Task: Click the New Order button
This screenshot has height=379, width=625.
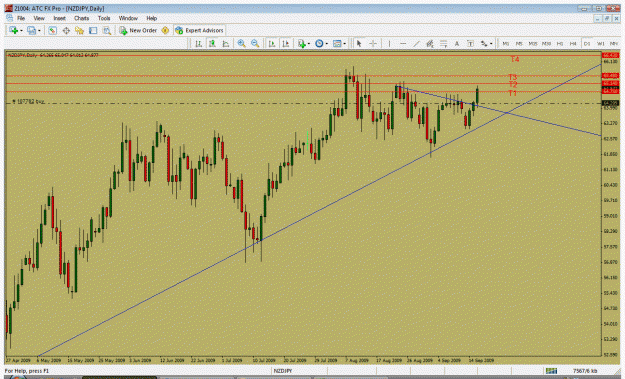Action: pos(138,30)
